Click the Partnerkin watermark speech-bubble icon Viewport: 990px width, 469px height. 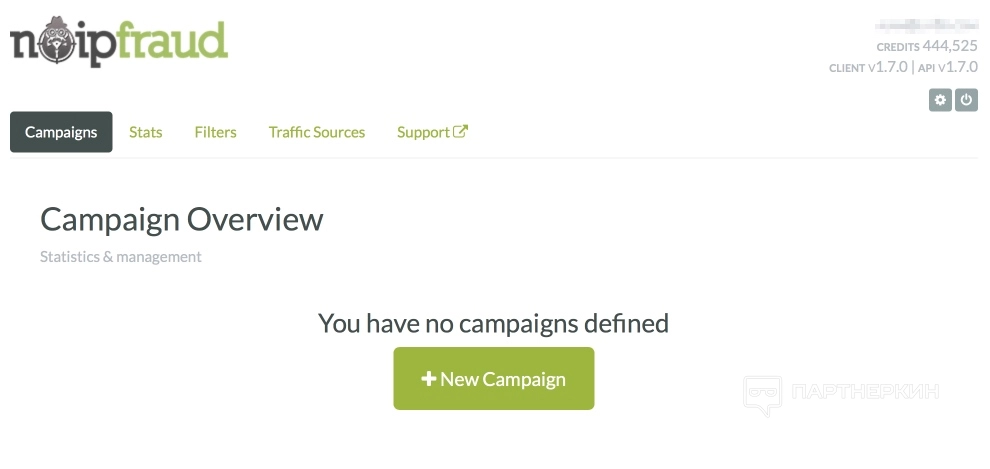point(762,395)
